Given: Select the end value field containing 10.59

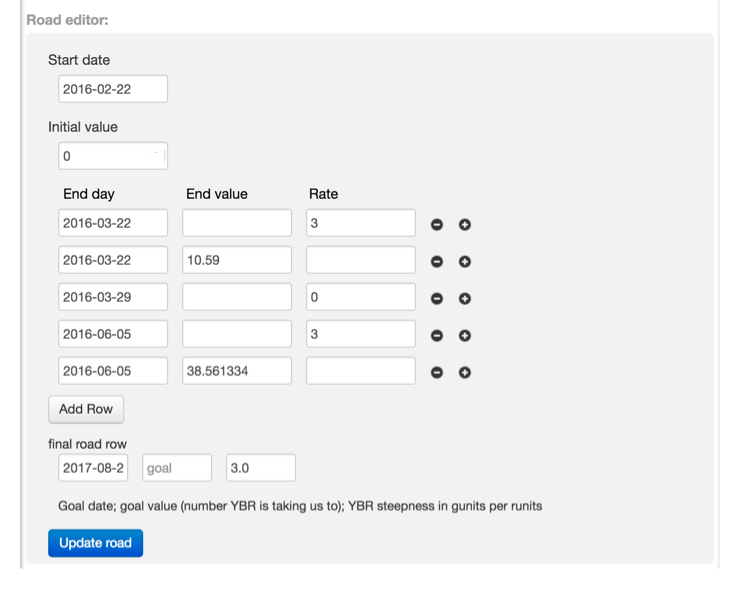Looking at the screenshot, I should (237, 260).
